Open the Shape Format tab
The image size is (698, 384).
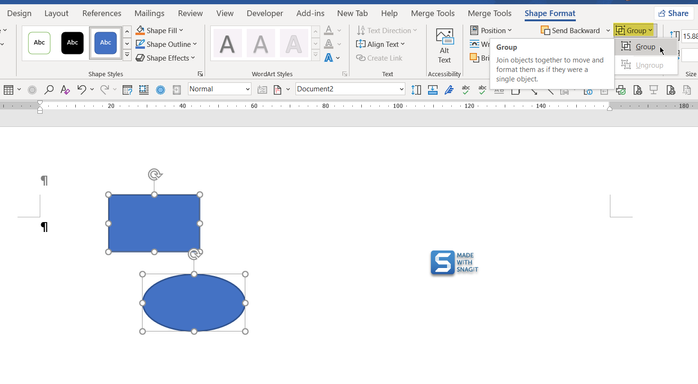[550, 13]
